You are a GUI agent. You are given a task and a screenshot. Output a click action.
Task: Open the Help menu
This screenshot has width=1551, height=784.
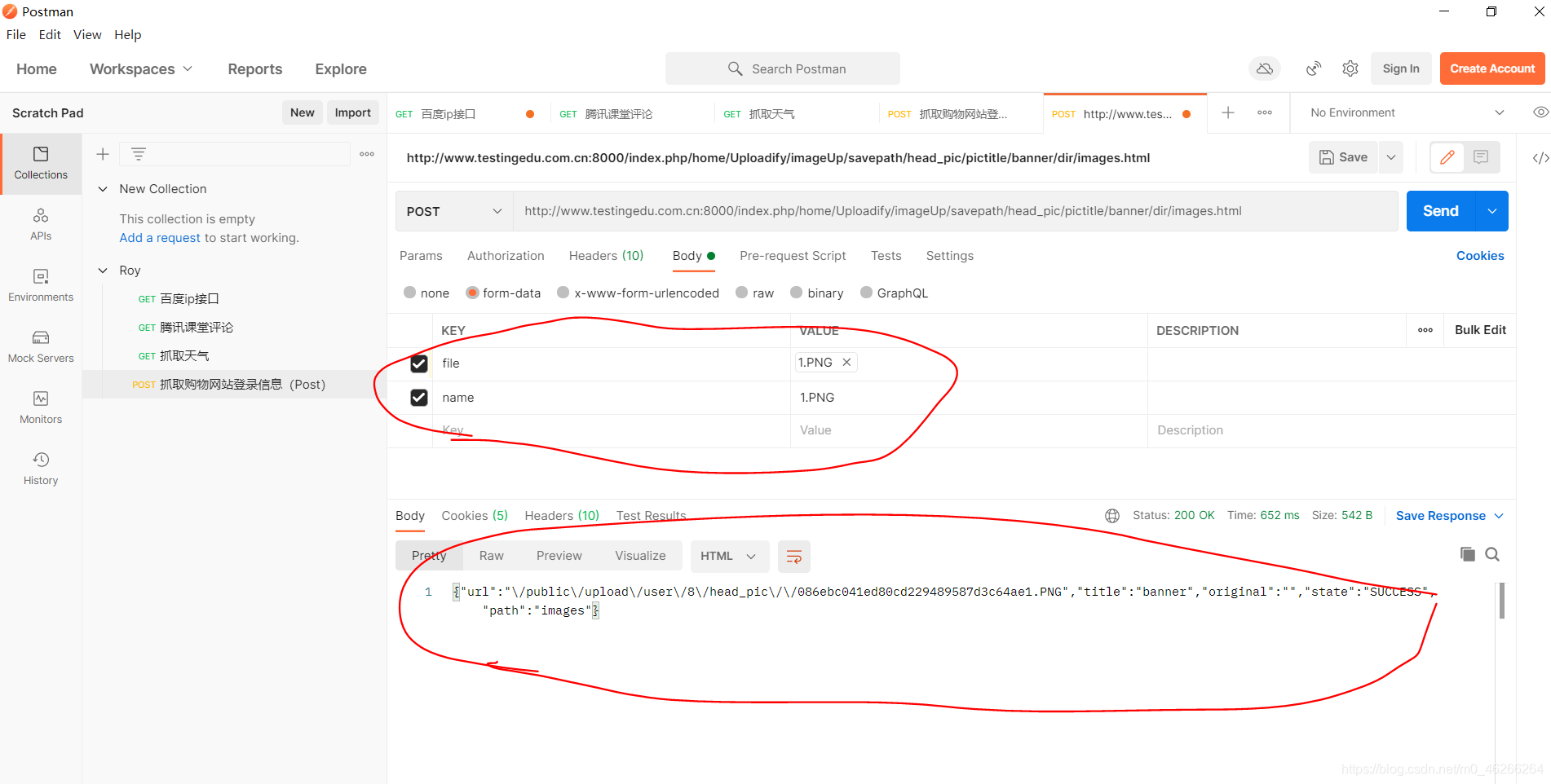point(127,34)
